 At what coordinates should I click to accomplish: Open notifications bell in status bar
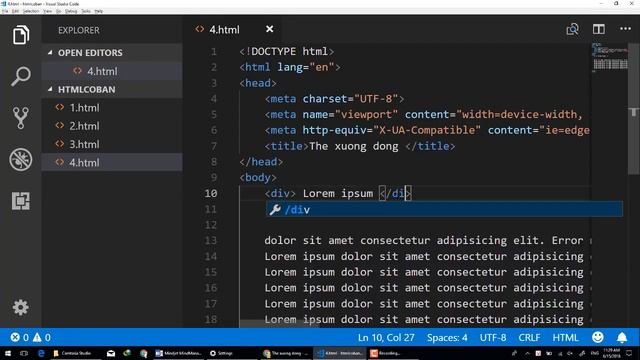pos(622,337)
